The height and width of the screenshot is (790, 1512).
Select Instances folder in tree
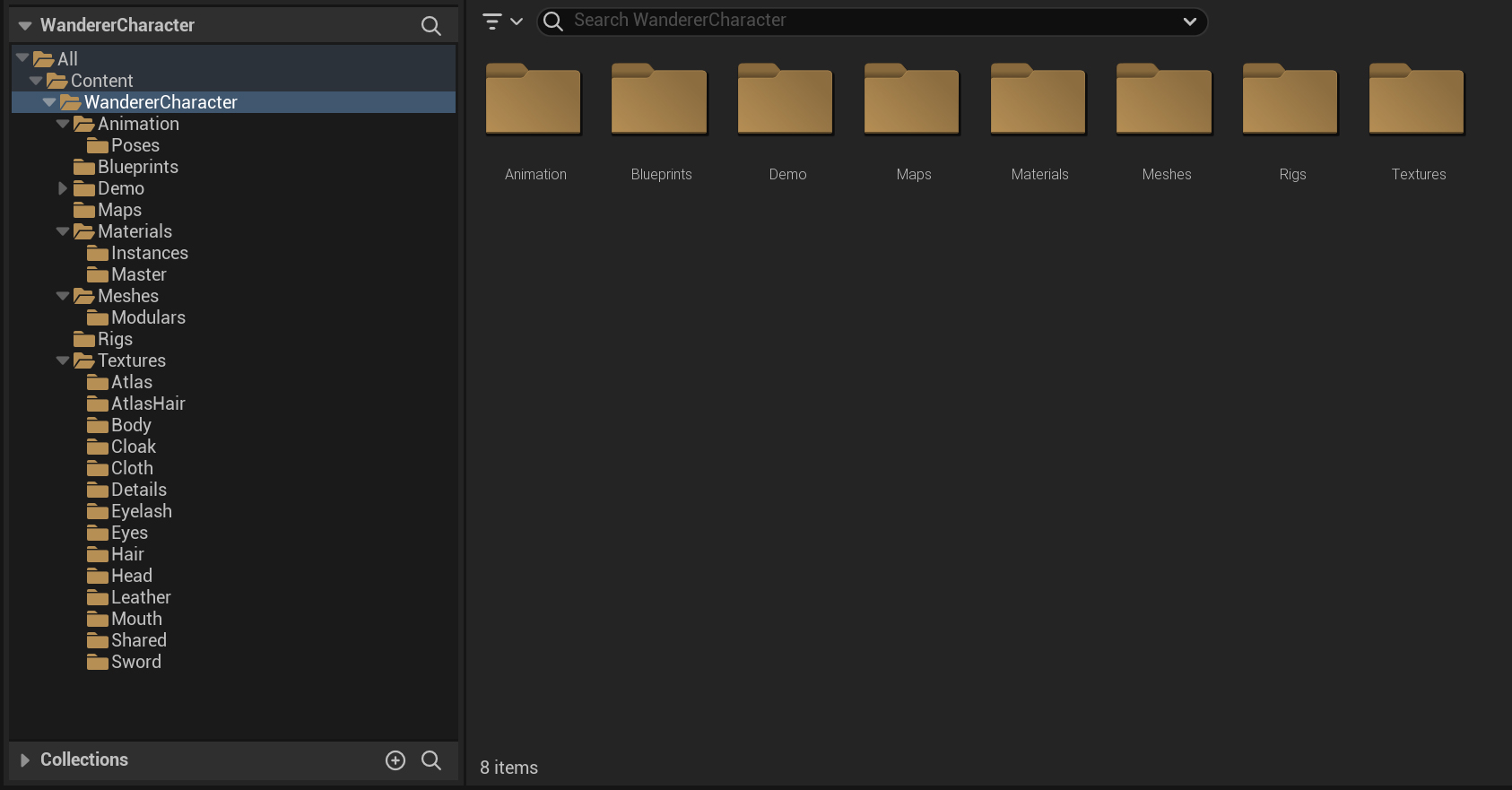coord(137,253)
